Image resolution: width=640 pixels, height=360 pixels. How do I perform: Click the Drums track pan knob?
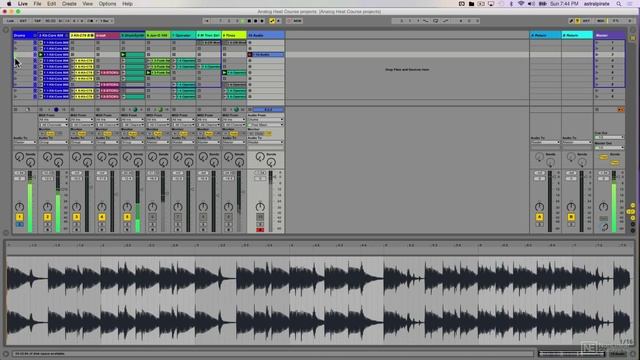pyautogui.click(x=19, y=207)
